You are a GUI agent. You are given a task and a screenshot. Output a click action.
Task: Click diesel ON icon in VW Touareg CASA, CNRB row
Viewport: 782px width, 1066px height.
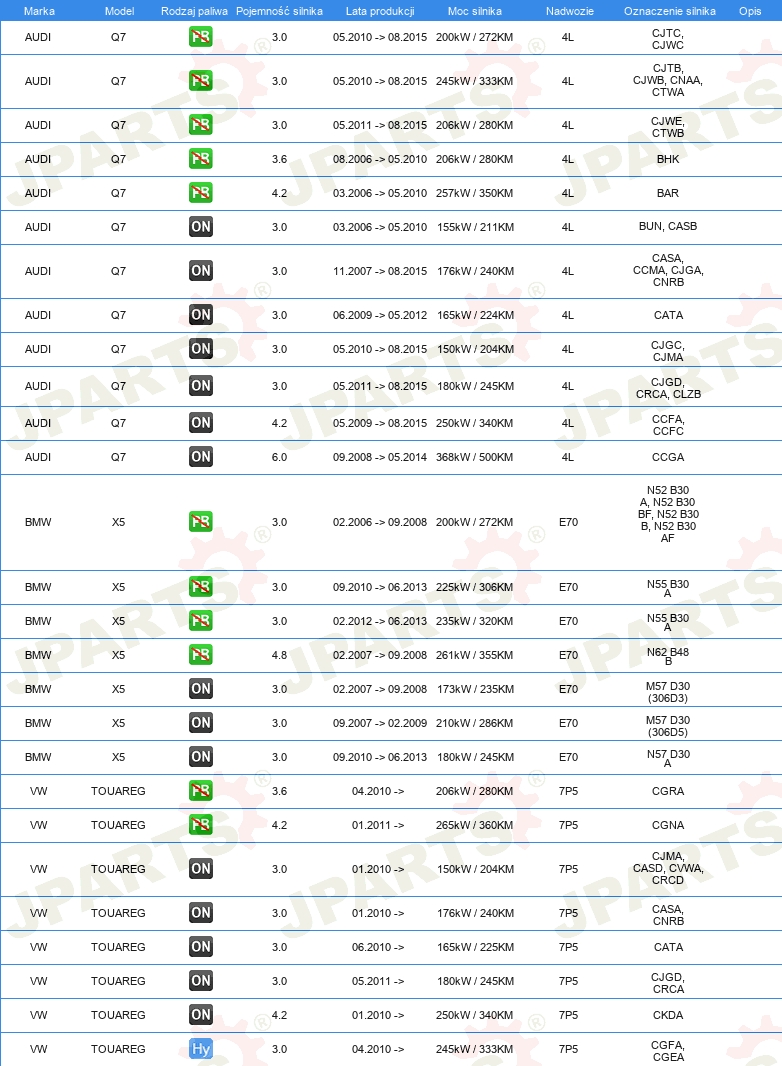pos(201,913)
